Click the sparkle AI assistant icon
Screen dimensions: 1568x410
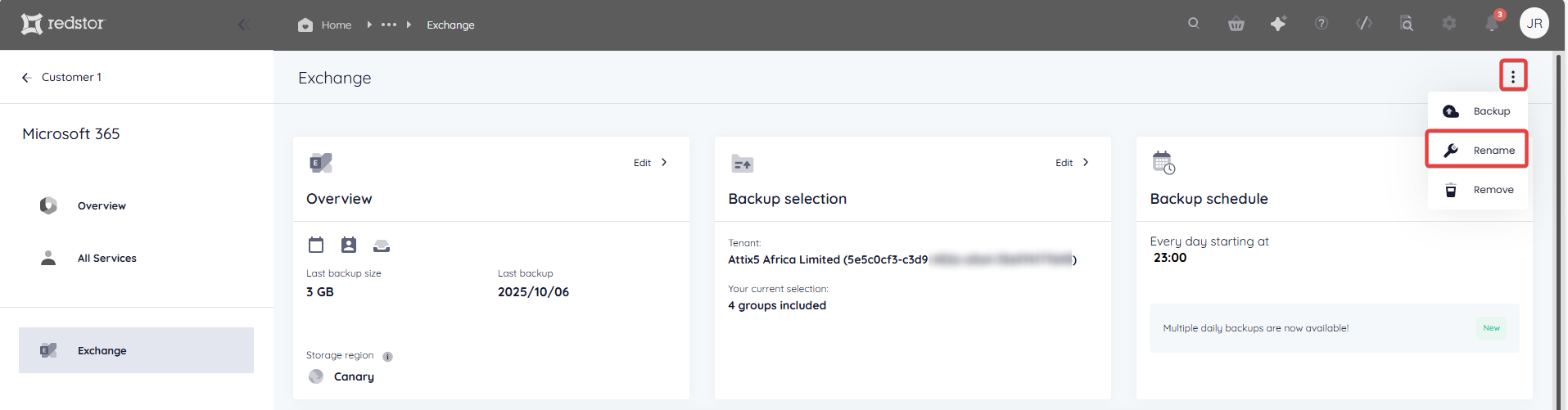1278,24
